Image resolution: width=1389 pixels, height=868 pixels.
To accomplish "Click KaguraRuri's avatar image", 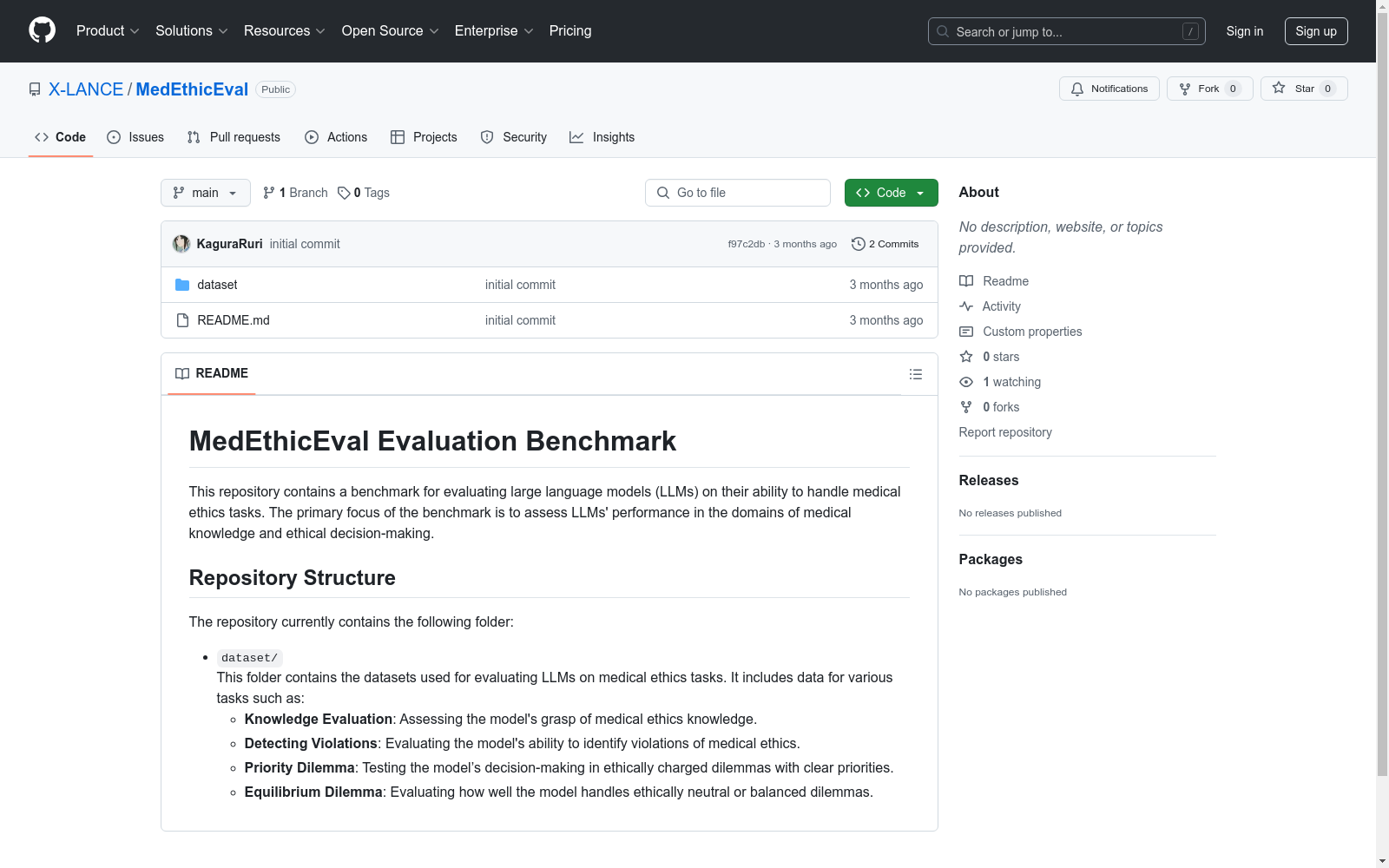I will click(181, 244).
